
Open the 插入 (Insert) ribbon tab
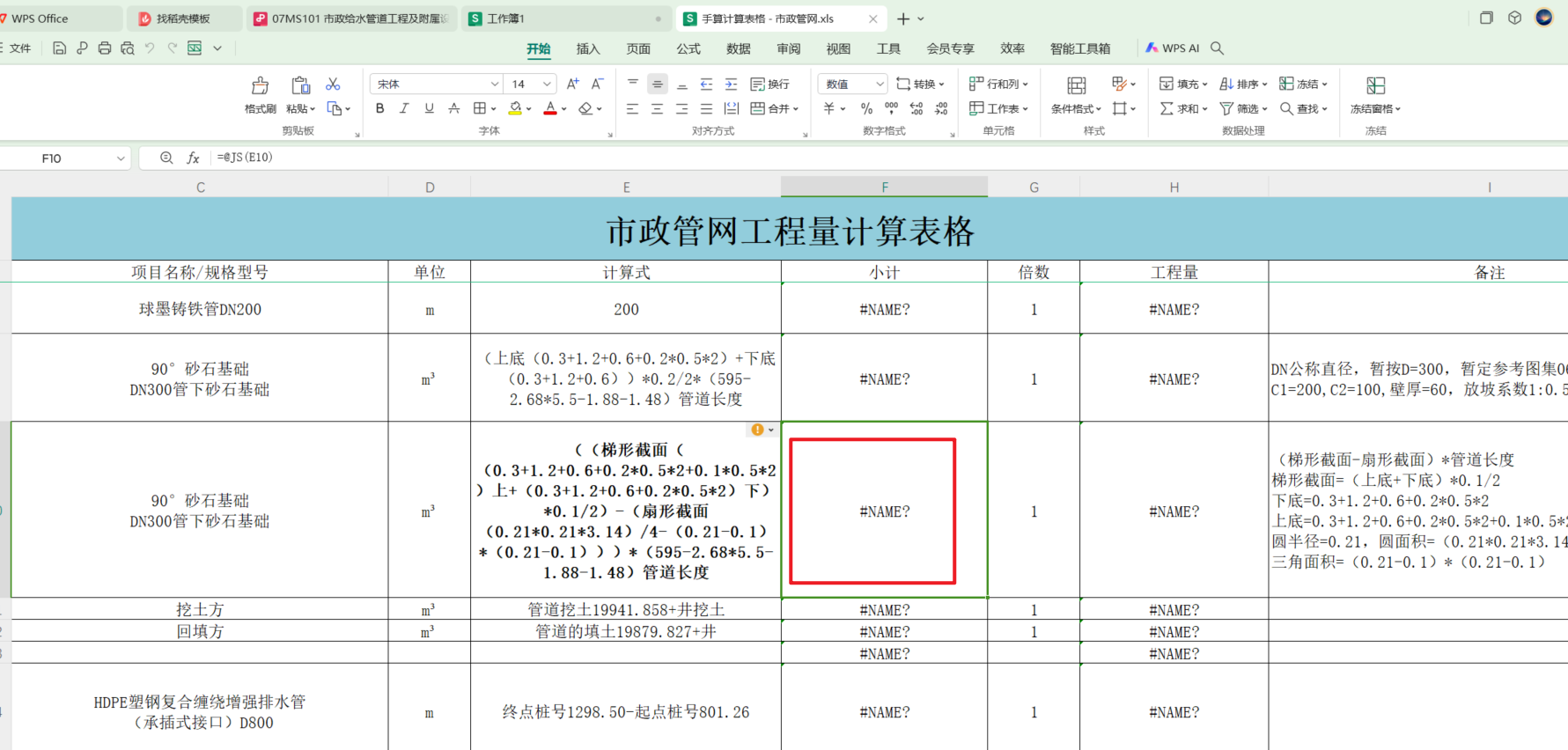click(x=588, y=48)
